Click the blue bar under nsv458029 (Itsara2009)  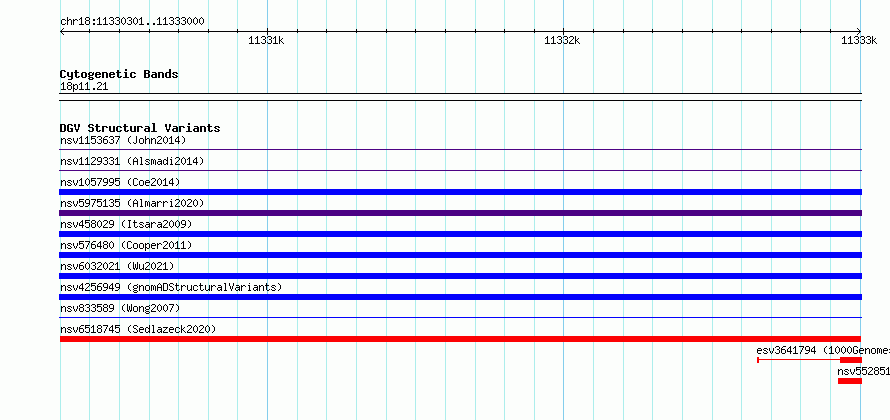tap(460, 234)
